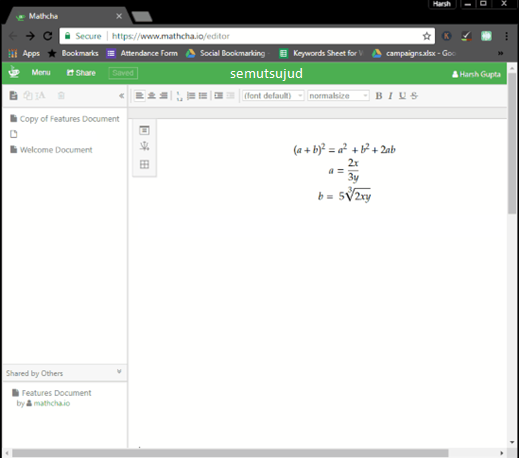
Task: Click the duplicate document icon in sidebar toolbar
Action: (x=28, y=96)
